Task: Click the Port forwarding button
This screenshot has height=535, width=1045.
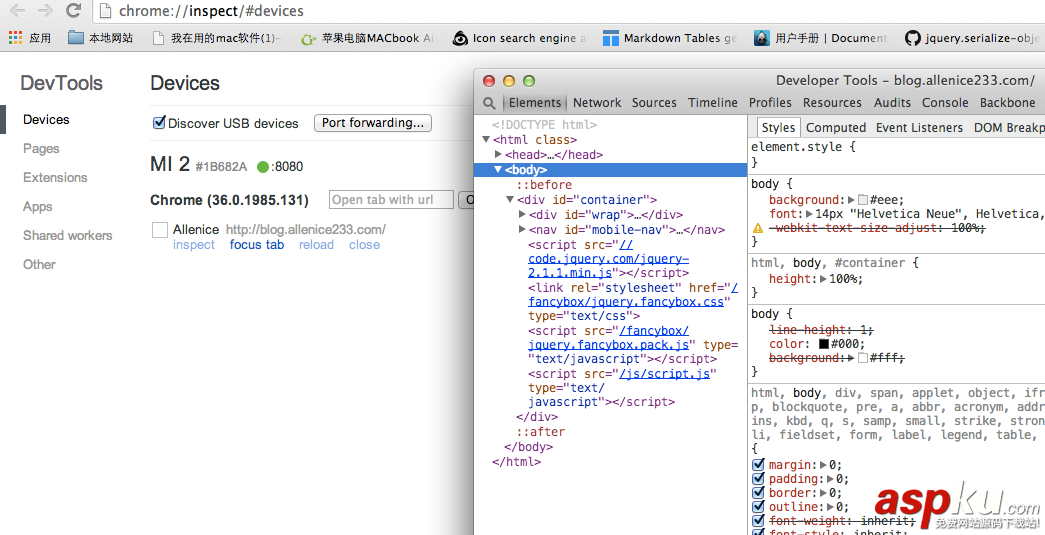Action: point(373,123)
